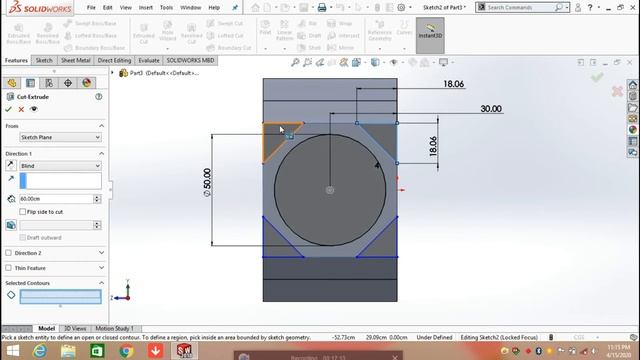
Task: Switch to the Evaluate tab
Action: coord(149,60)
